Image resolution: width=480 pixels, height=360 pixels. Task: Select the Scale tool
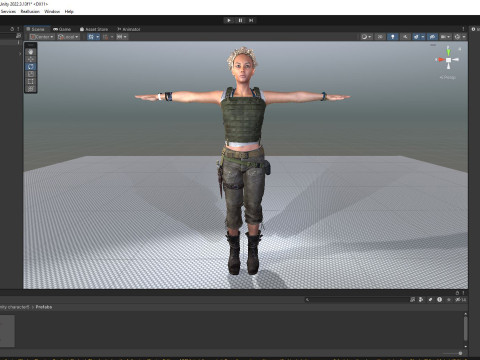(31, 74)
